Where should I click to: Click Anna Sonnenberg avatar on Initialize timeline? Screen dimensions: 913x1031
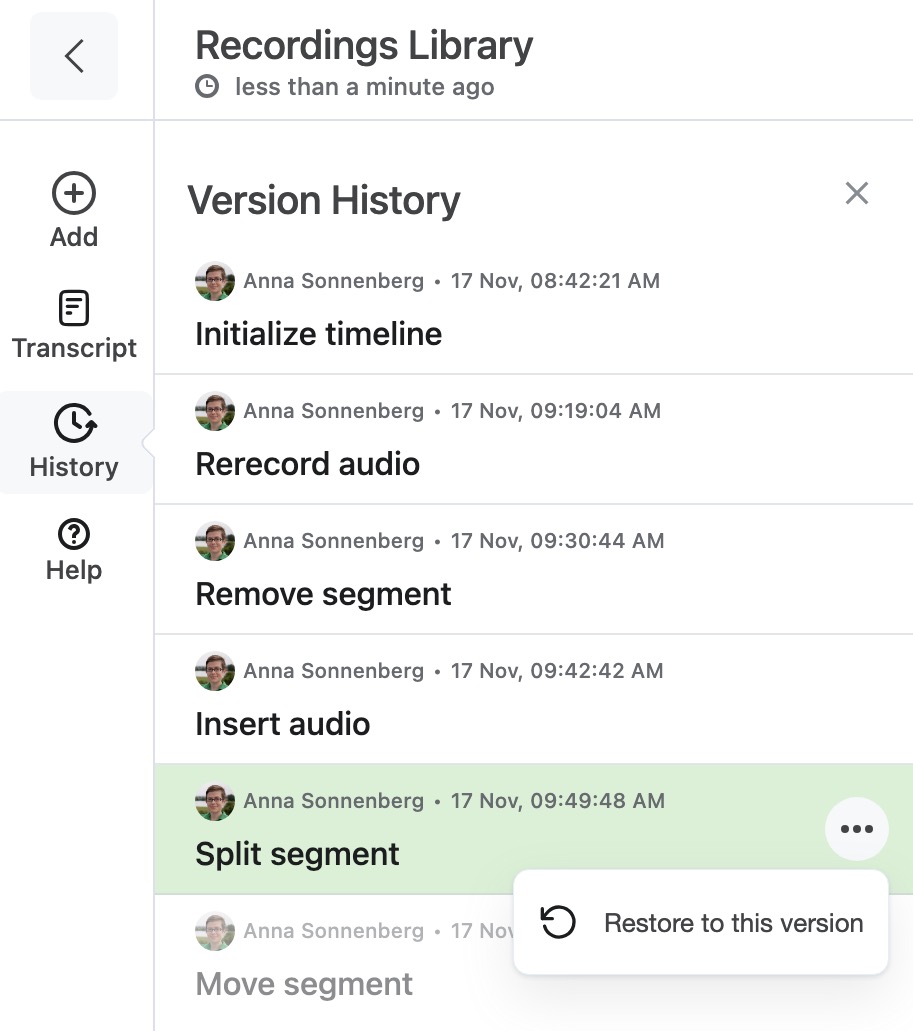click(215, 281)
